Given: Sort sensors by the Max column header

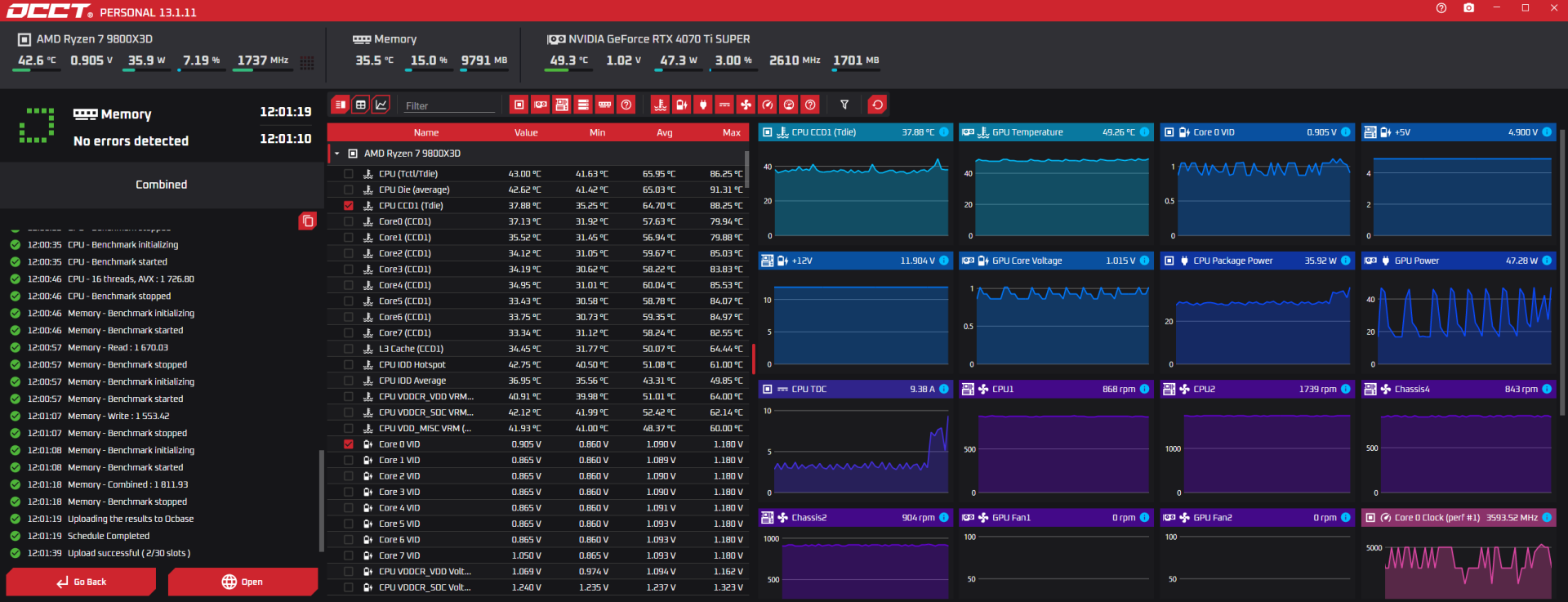Looking at the screenshot, I should click(731, 132).
